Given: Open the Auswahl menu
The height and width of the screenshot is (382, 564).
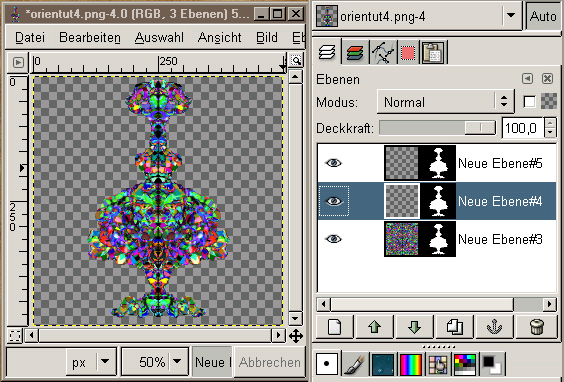Looking at the screenshot, I should 159,37.
